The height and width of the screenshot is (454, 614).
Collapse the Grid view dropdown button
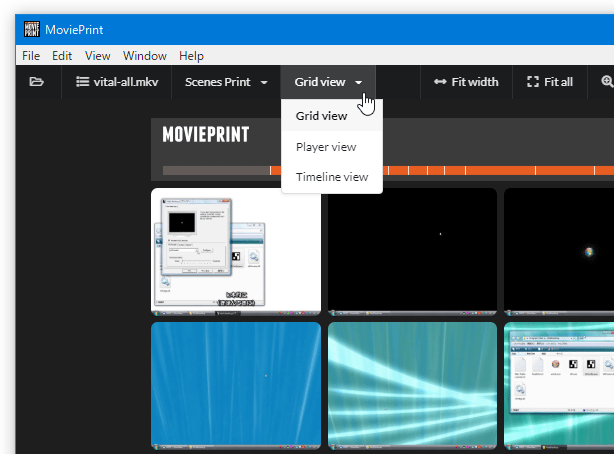tap(328, 82)
